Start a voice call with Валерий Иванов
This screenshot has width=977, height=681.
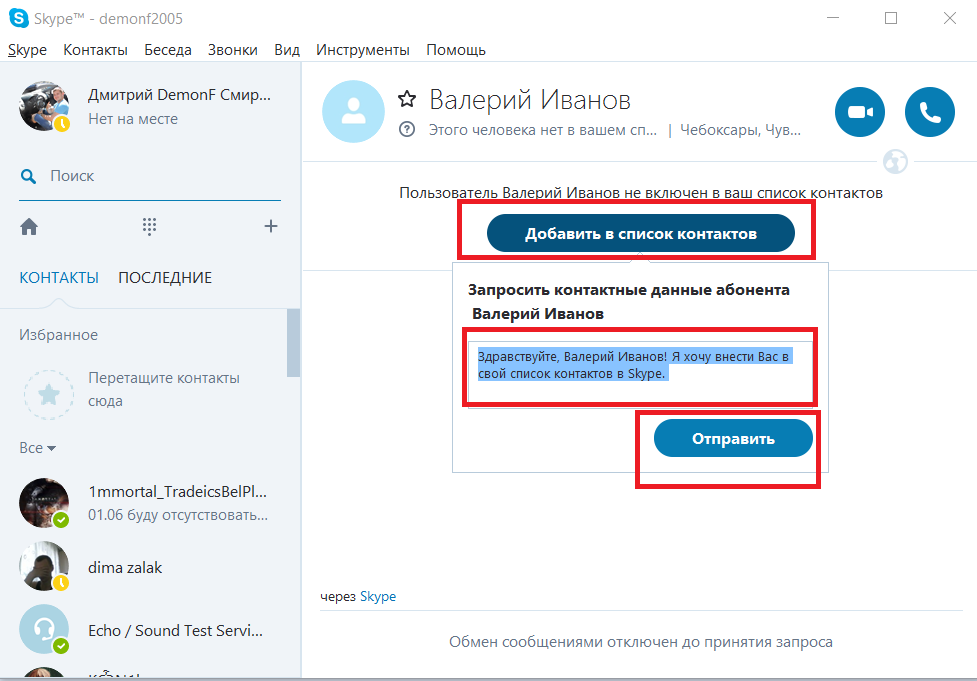[x=929, y=112]
